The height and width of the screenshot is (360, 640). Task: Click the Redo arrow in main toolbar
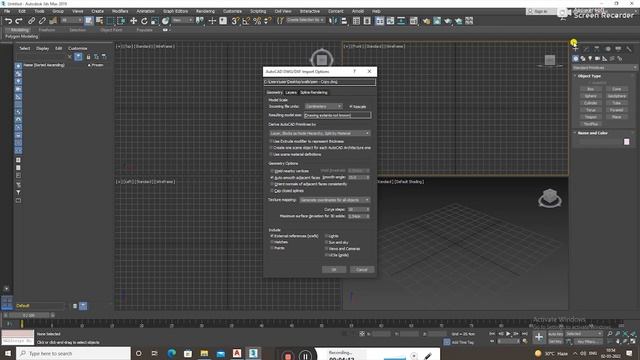pyautogui.click(x=19, y=21)
